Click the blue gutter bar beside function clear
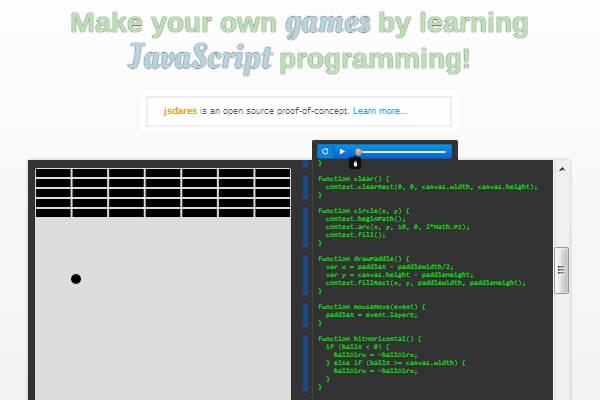Viewport: 600px width, 400px height. tap(305, 187)
